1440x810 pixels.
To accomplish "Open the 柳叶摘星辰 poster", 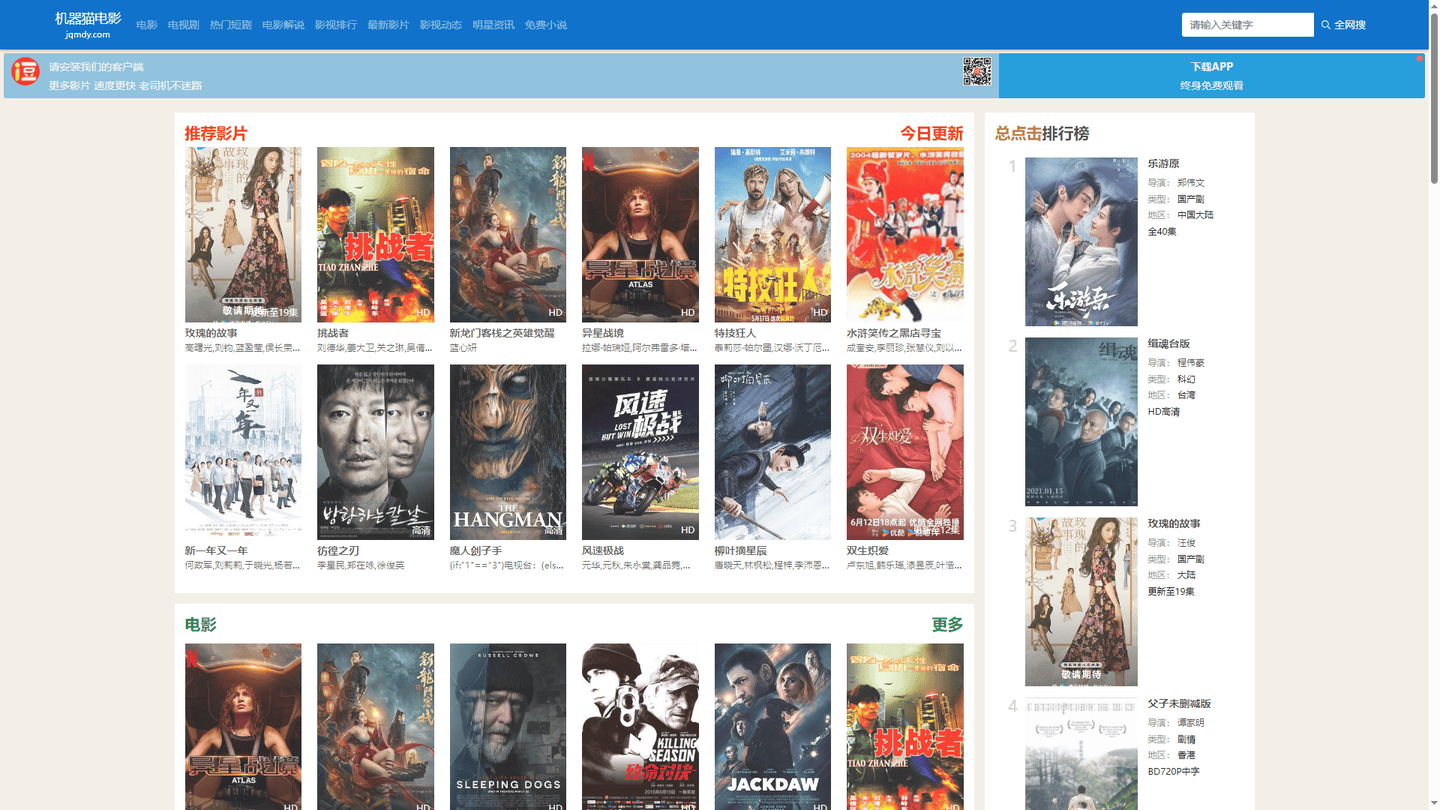I will [x=772, y=452].
